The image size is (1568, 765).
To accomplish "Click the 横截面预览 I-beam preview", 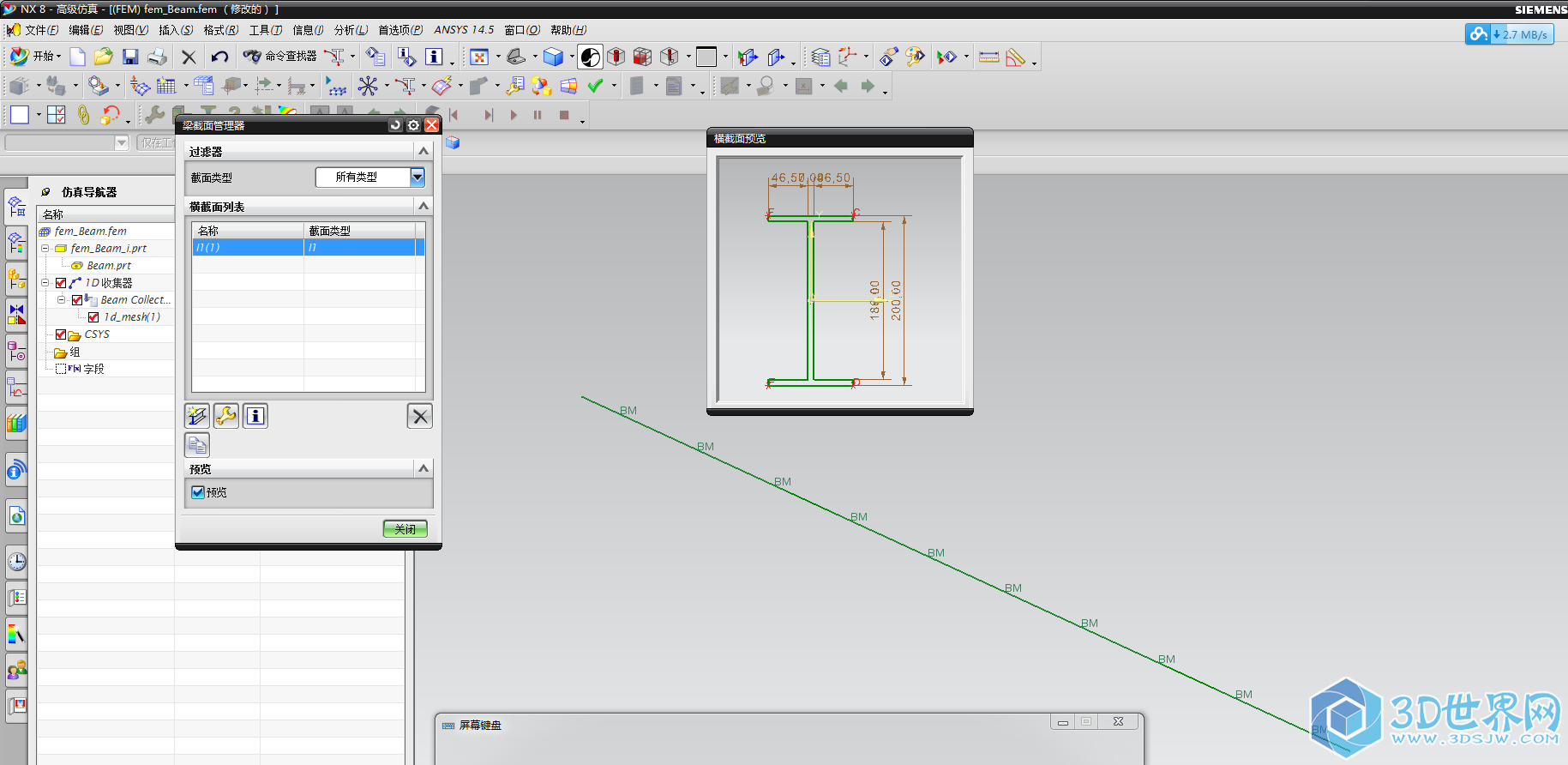I will (840, 280).
